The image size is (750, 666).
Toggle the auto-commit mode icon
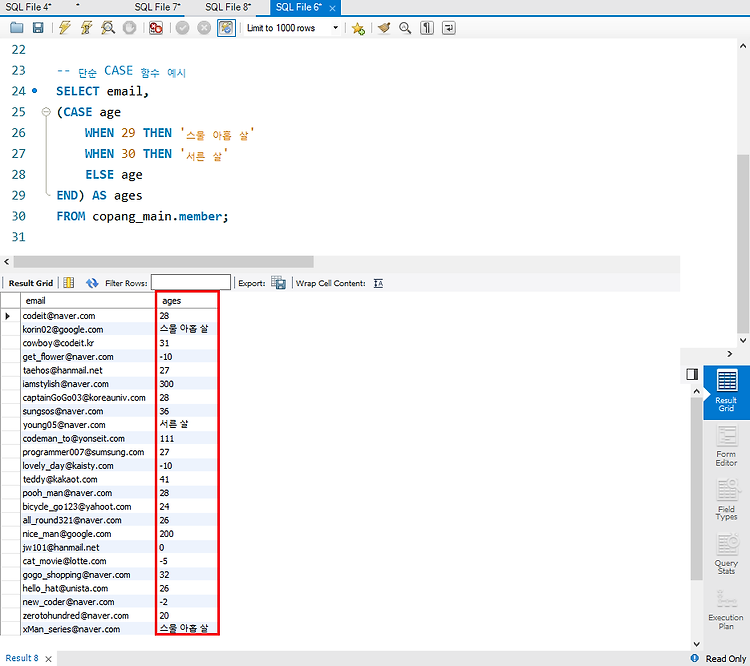pyautogui.click(x=226, y=28)
